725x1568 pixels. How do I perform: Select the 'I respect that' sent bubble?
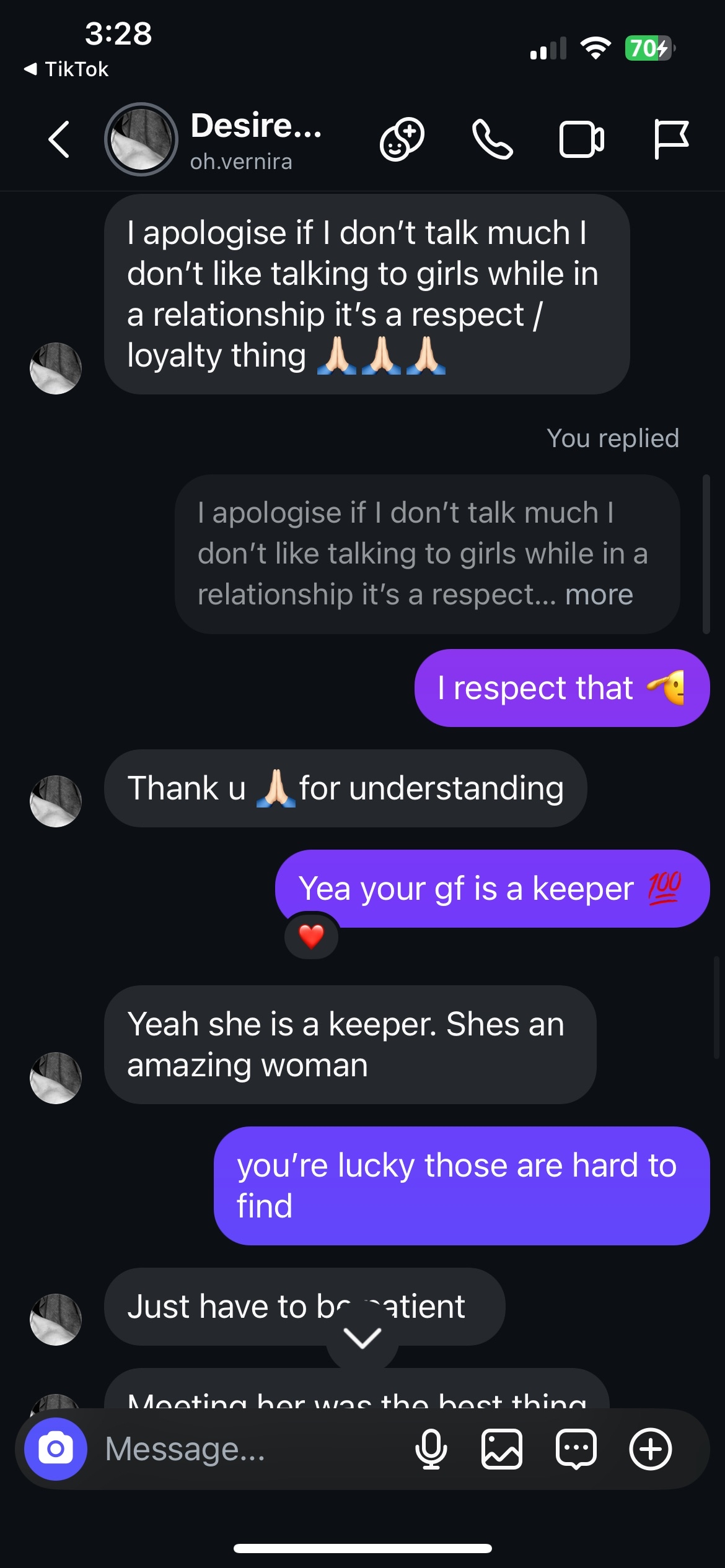(x=562, y=688)
